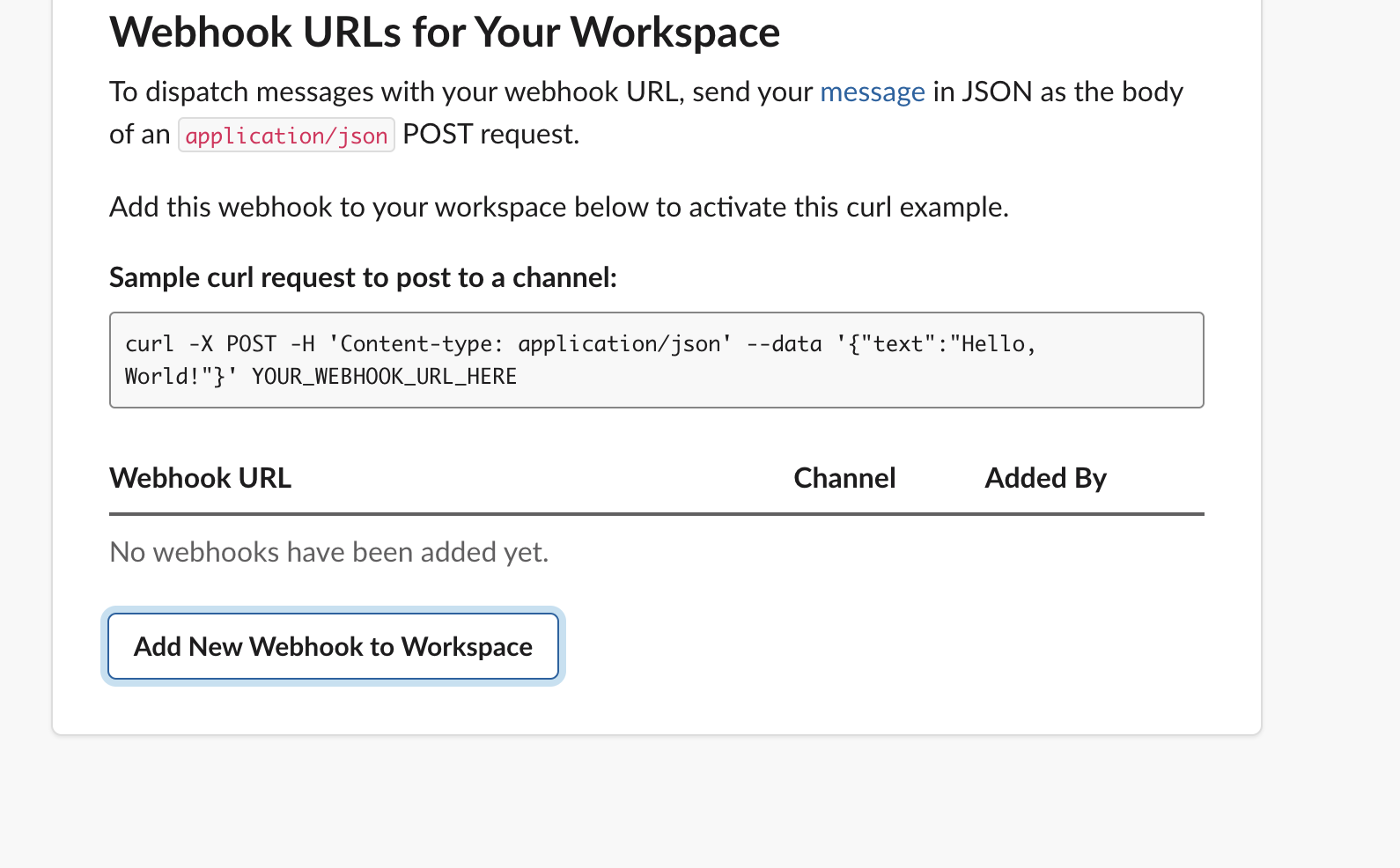Open the blue "message" link
Image resolution: width=1400 pixels, height=868 pixels.
[872, 92]
